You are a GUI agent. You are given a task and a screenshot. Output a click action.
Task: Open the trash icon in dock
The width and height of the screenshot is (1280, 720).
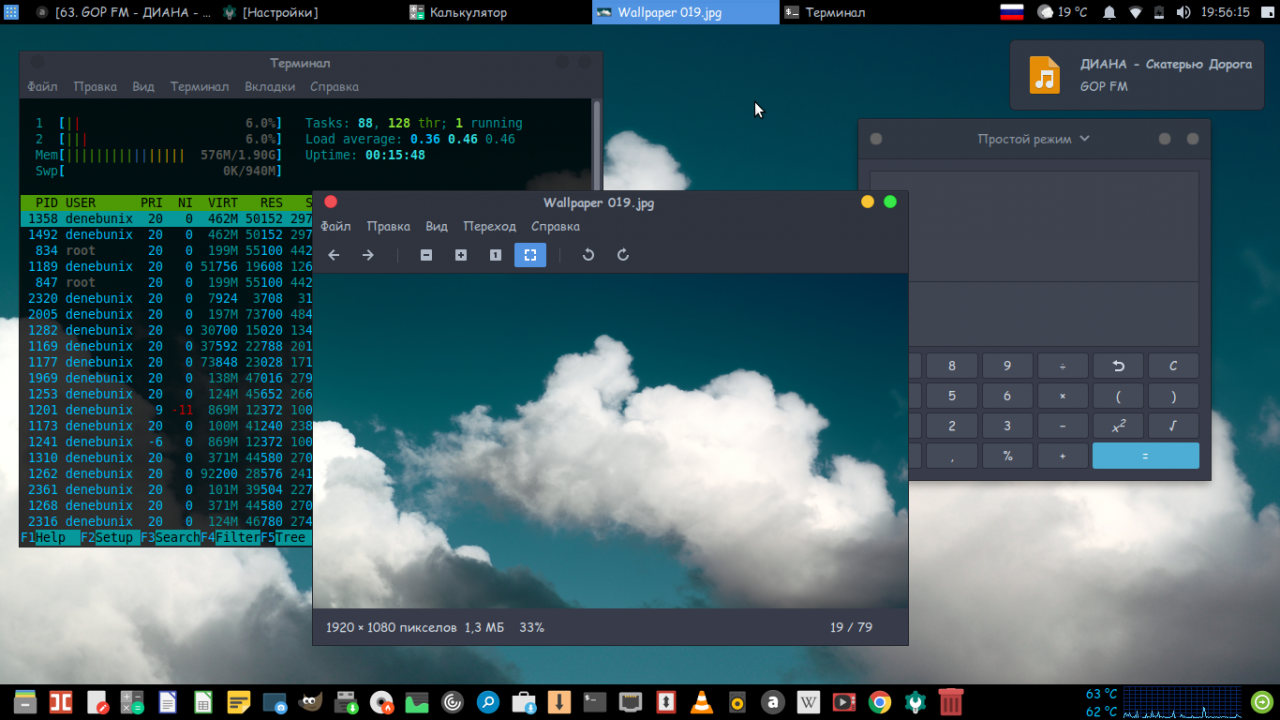[x=951, y=702]
